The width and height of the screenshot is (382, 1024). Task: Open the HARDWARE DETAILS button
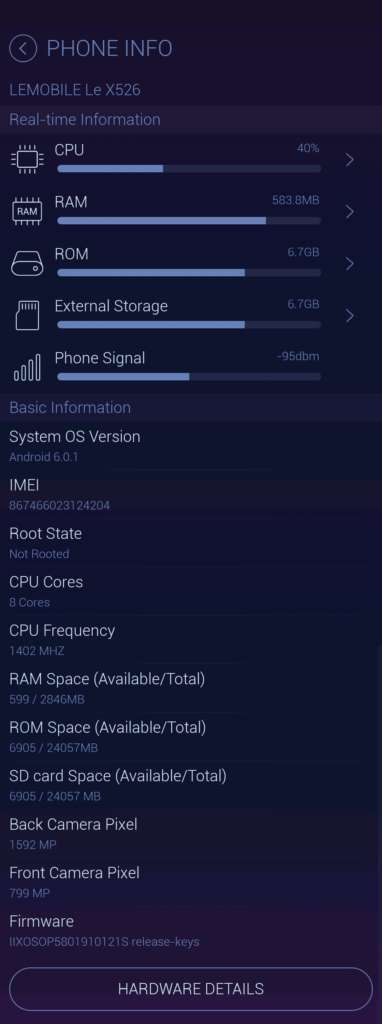click(x=191, y=989)
